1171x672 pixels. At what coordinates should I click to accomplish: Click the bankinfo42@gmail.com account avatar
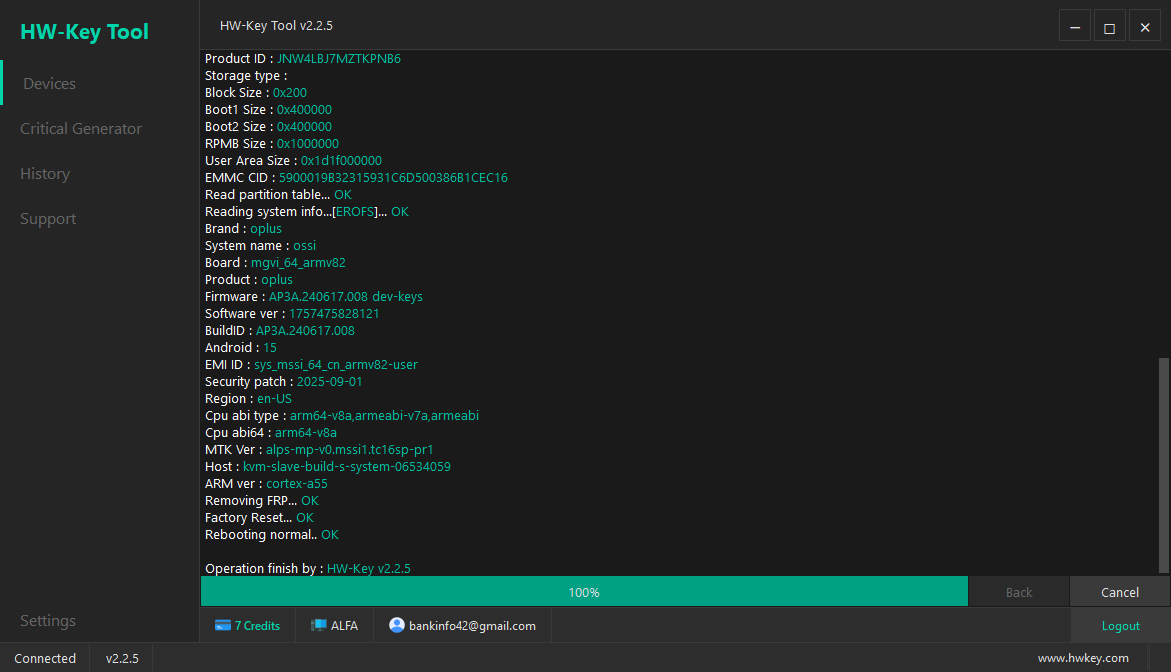tap(399, 625)
